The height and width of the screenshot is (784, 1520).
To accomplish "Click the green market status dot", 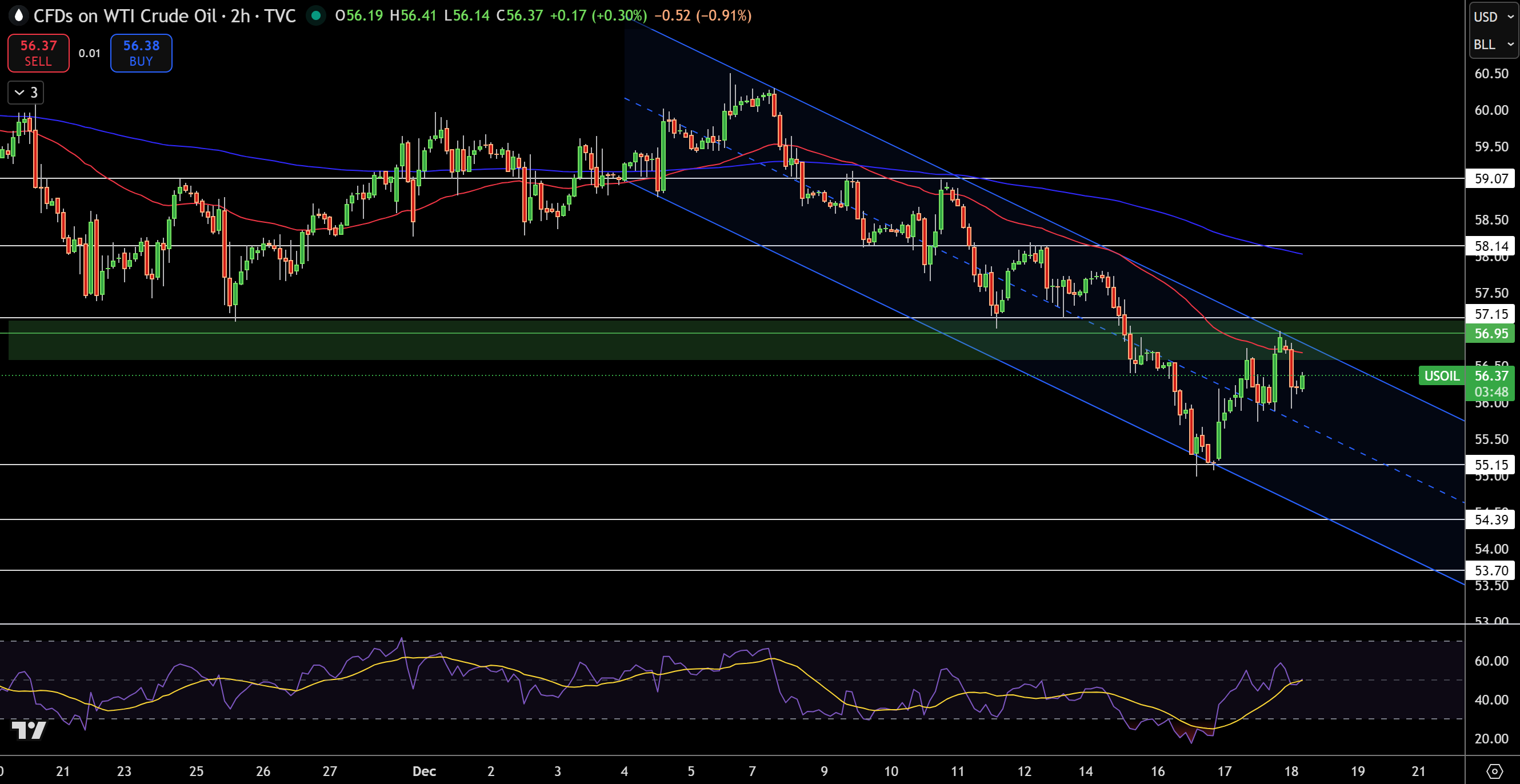I will (315, 15).
